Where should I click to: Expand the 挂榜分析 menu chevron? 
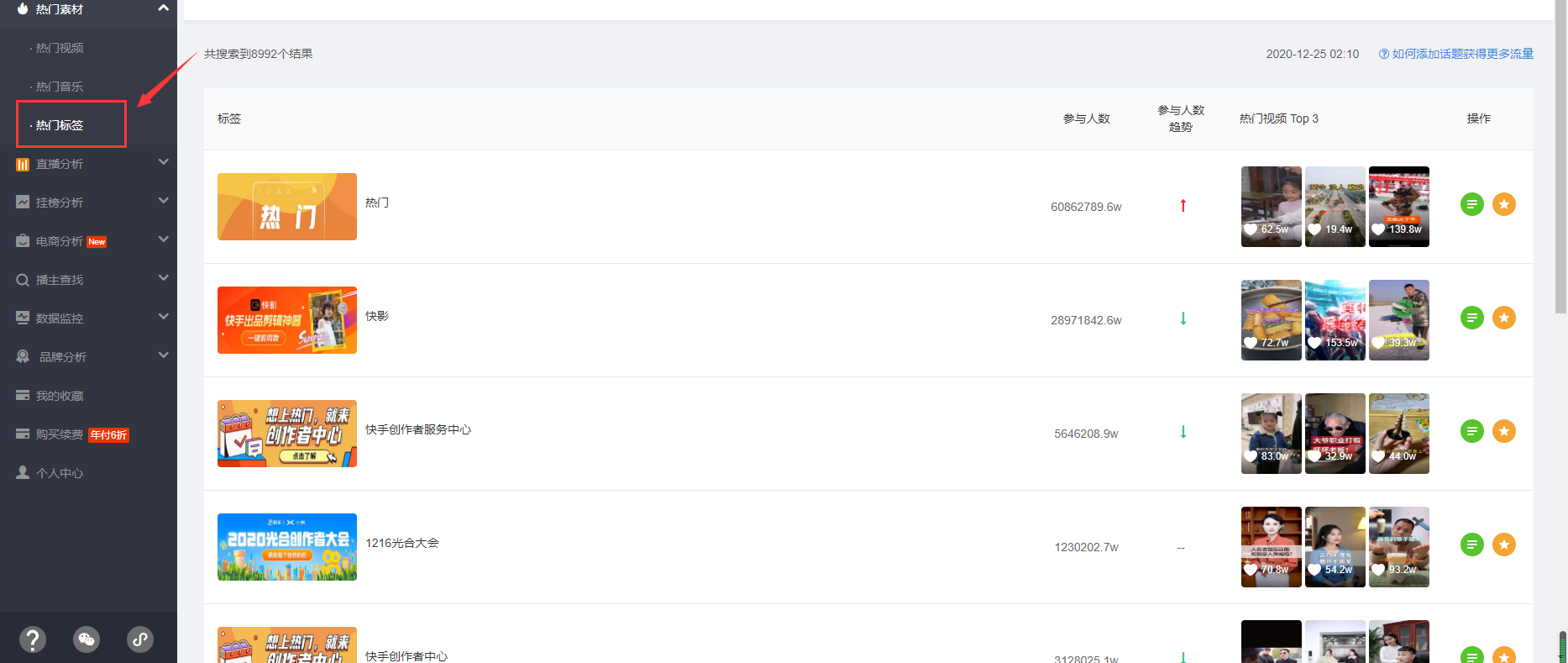[x=163, y=201]
